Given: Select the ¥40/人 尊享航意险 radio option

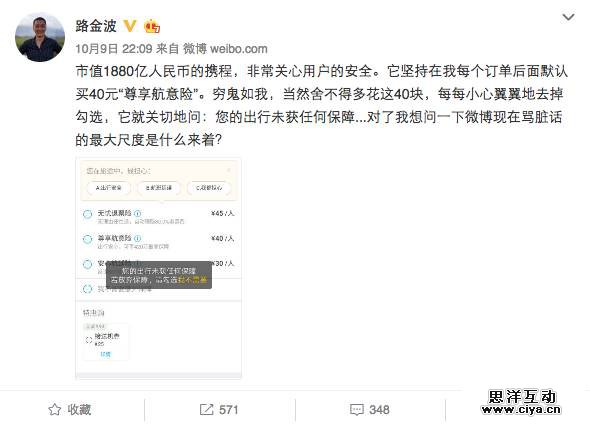Looking at the screenshot, I should pyautogui.click(x=87, y=239).
